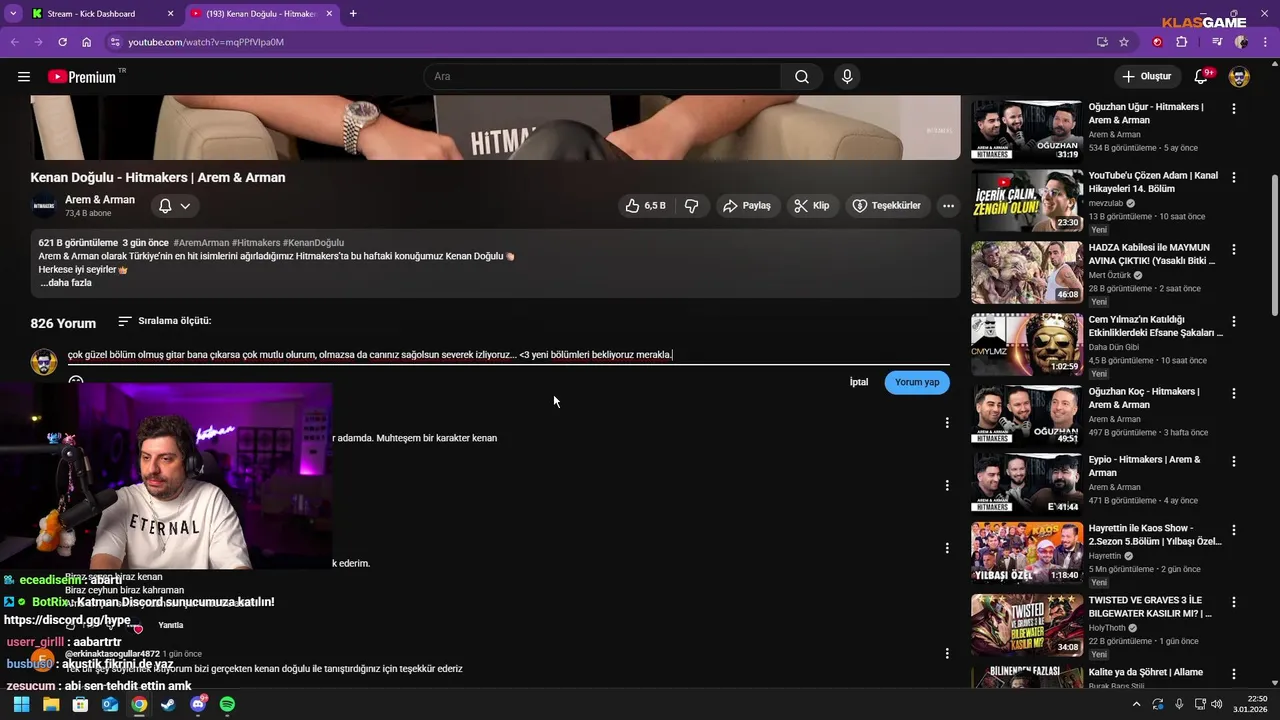Open the Cem Yılmaz video thumbnail

tap(1026, 344)
